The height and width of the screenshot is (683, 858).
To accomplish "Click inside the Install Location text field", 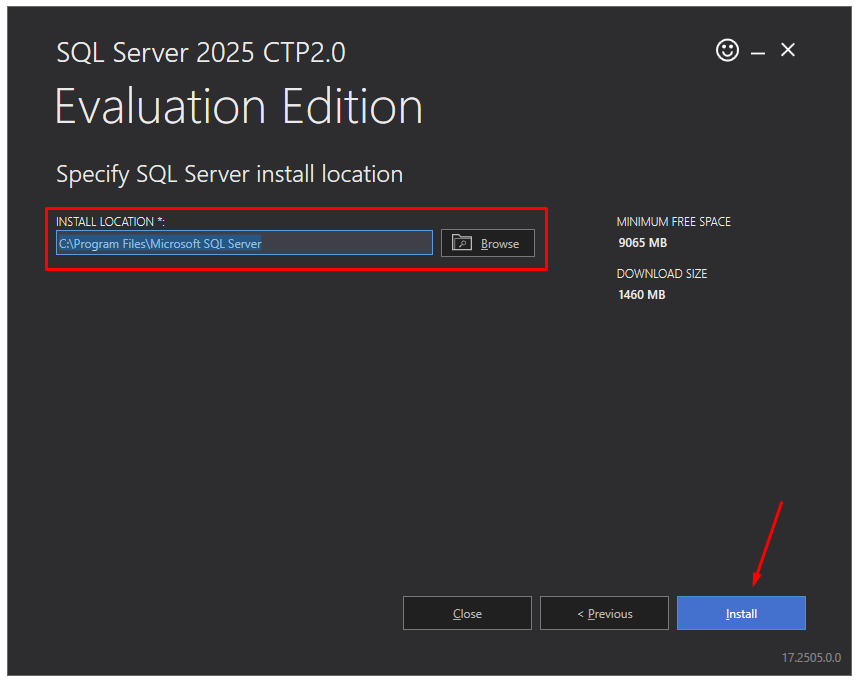I will click(244, 242).
